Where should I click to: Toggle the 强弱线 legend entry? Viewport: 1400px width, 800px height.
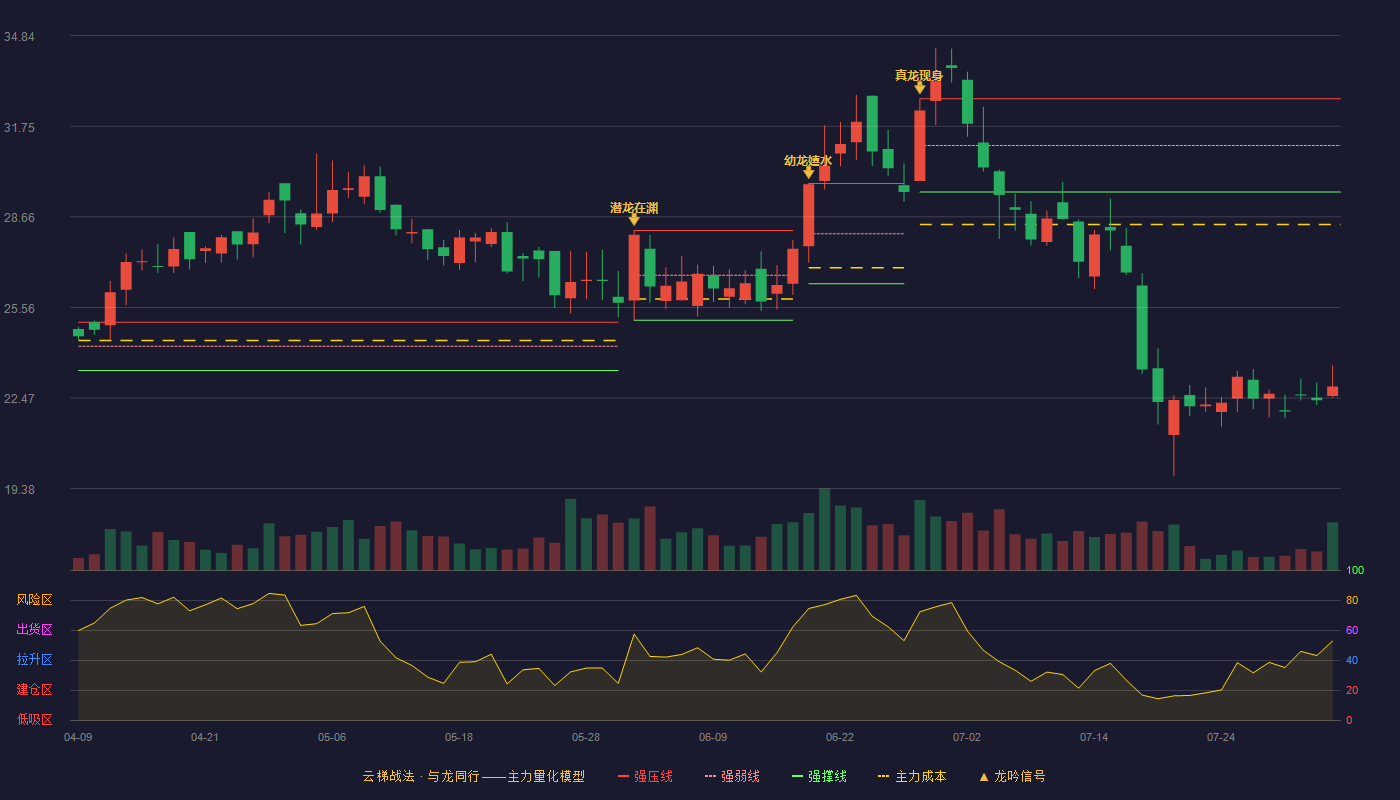(x=732, y=776)
